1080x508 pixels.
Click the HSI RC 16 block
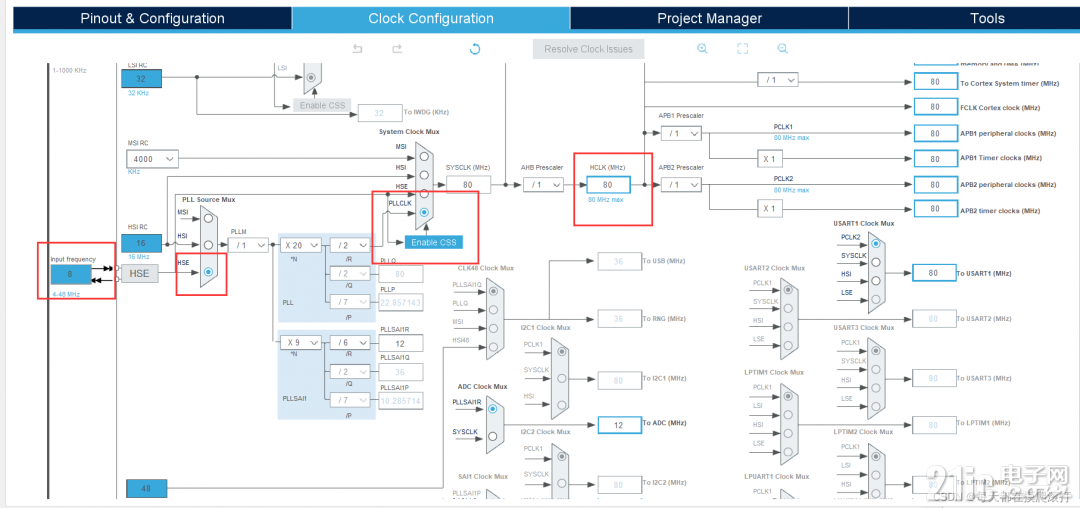141,243
